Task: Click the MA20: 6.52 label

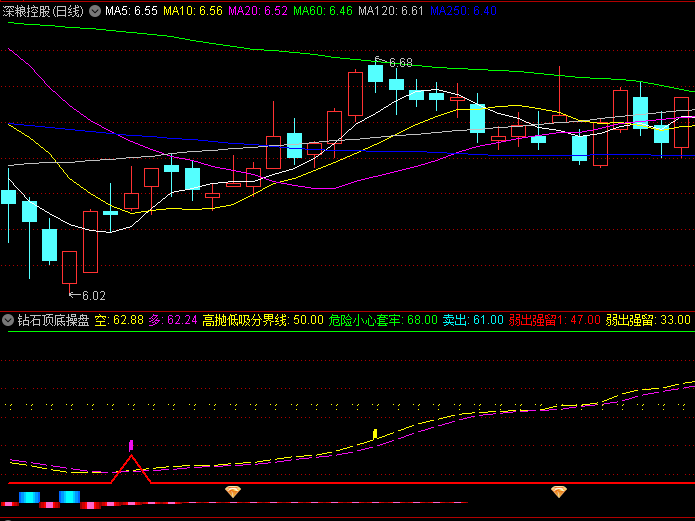Action: pos(258,11)
